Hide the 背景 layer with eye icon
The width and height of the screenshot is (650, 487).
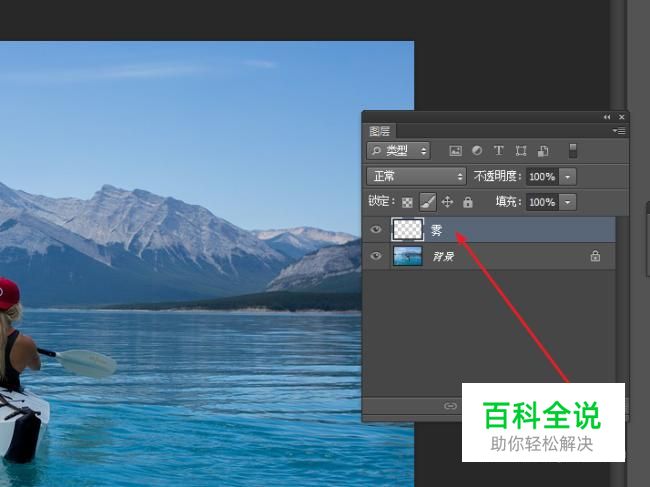[376, 256]
